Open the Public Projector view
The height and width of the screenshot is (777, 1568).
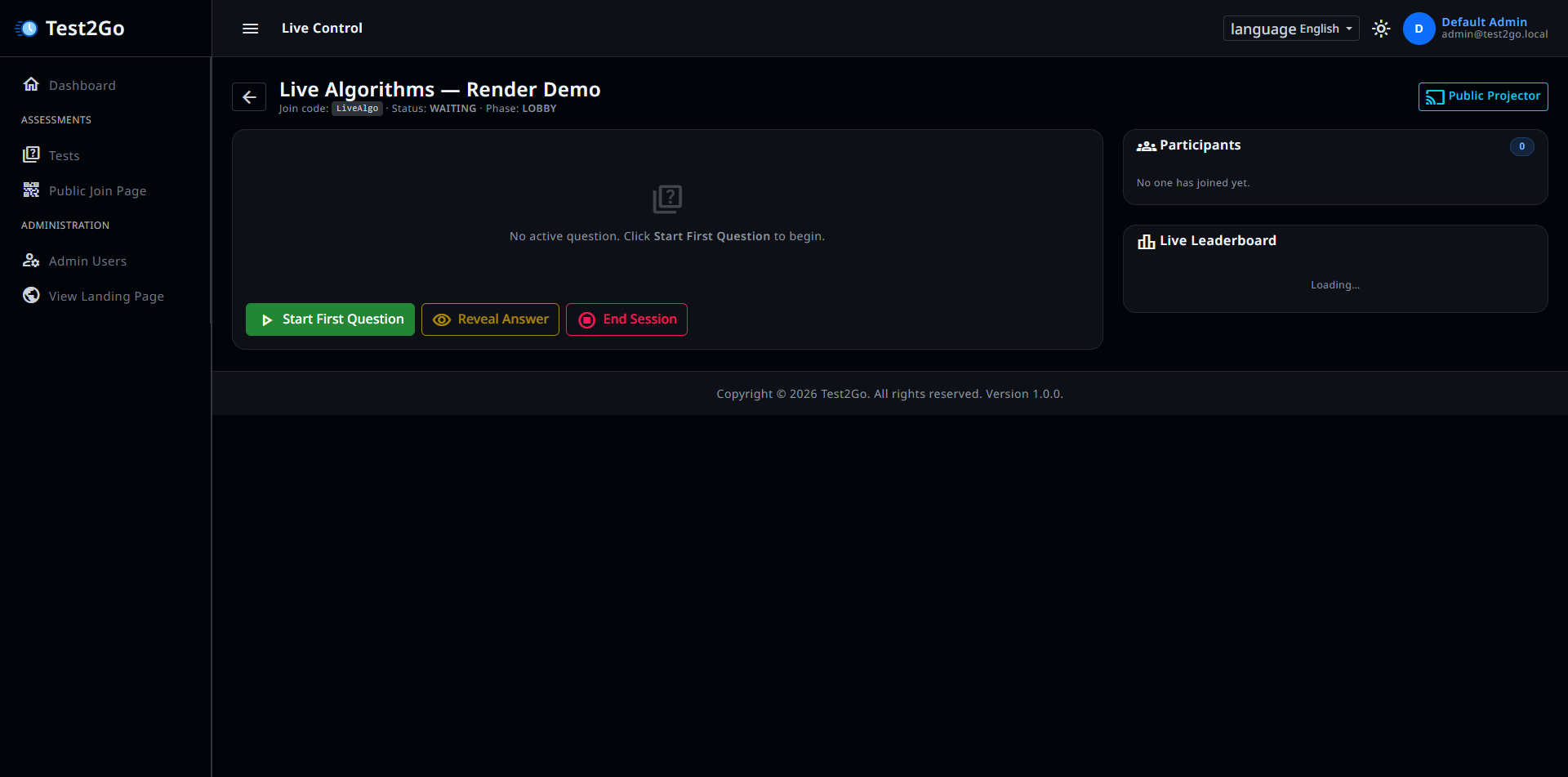(1483, 96)
